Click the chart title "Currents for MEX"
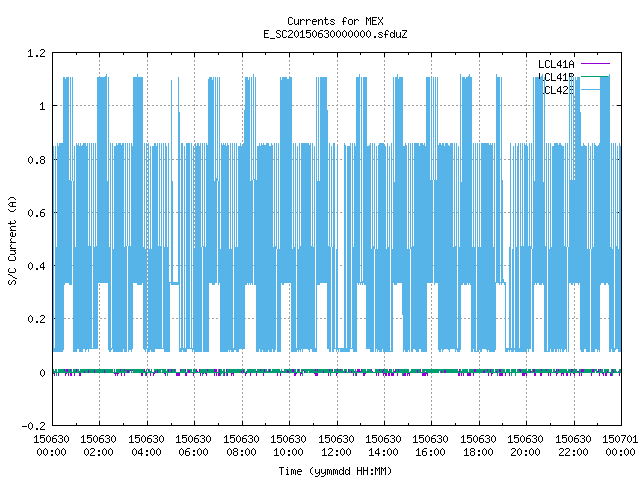This screenshot has width=640, height=480. pos(335,21)
